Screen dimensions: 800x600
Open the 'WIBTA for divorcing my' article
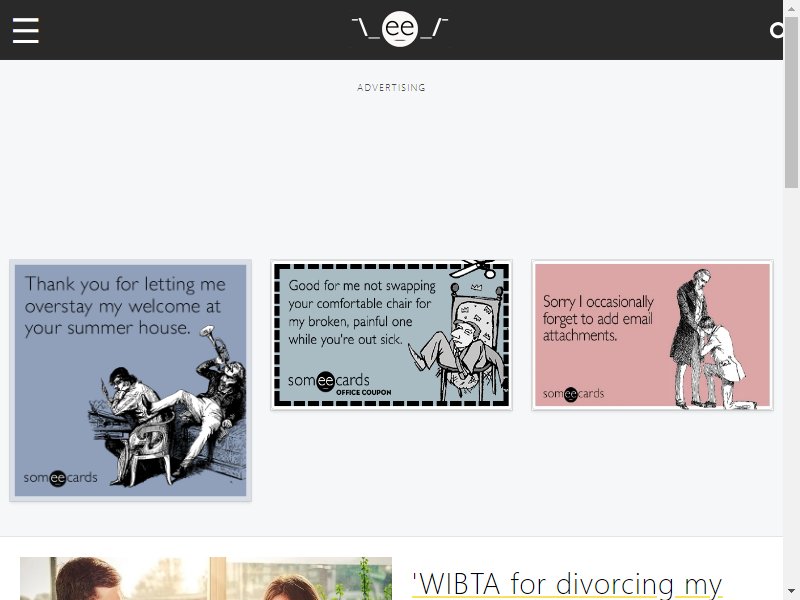(566, 585)
